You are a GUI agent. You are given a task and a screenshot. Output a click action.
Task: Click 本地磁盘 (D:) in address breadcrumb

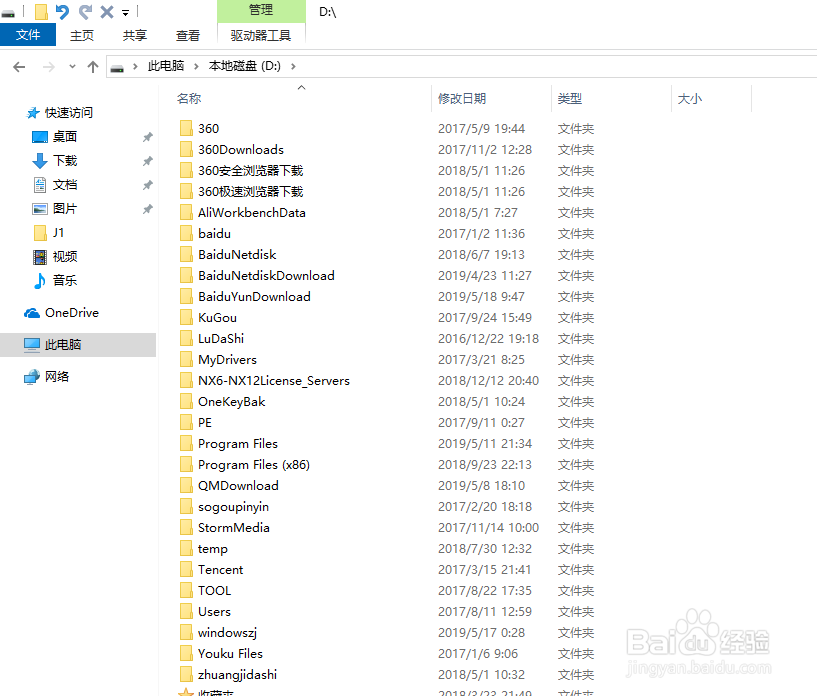(x=244, y=66)
